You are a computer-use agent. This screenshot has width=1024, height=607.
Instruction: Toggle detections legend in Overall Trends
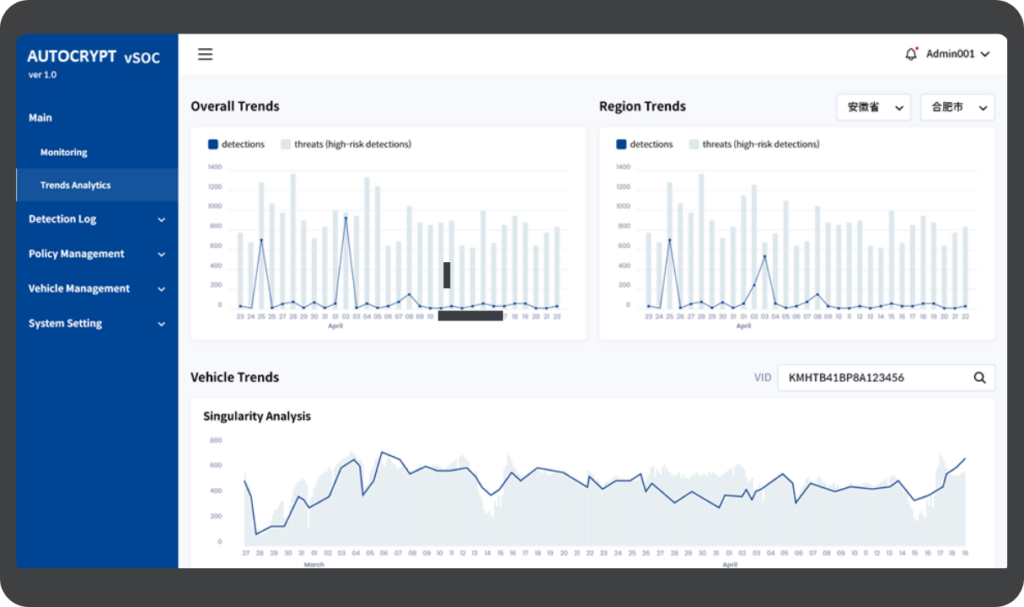(x=236, y=144)
